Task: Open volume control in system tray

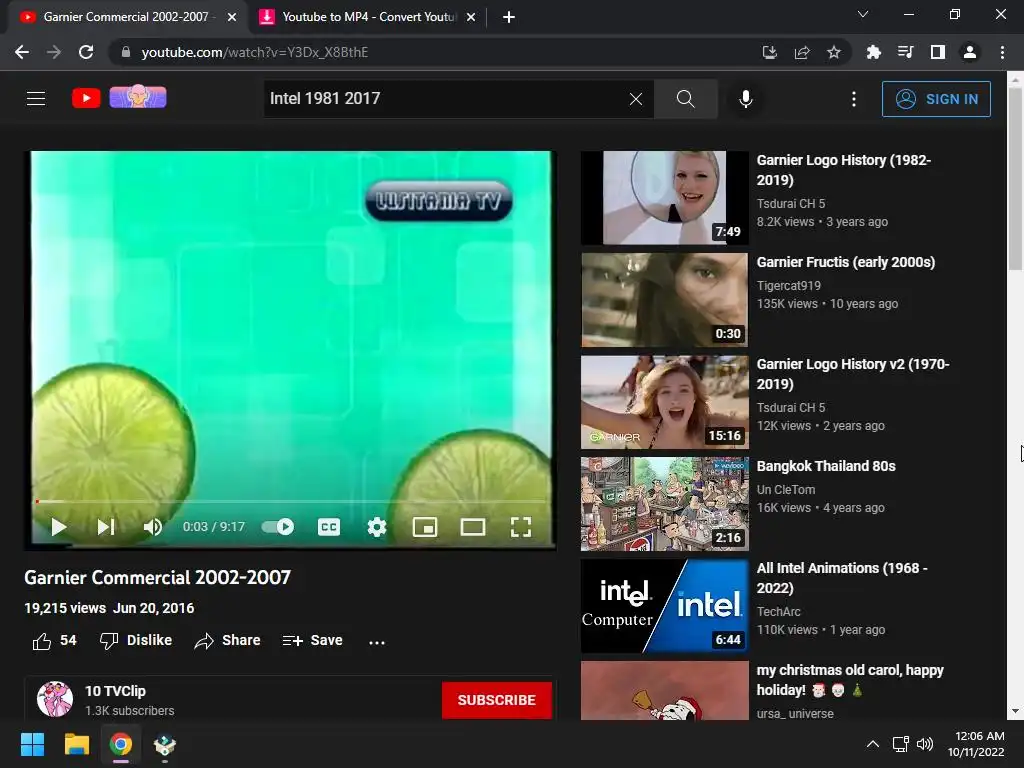Action: click(x=925, y=744)
